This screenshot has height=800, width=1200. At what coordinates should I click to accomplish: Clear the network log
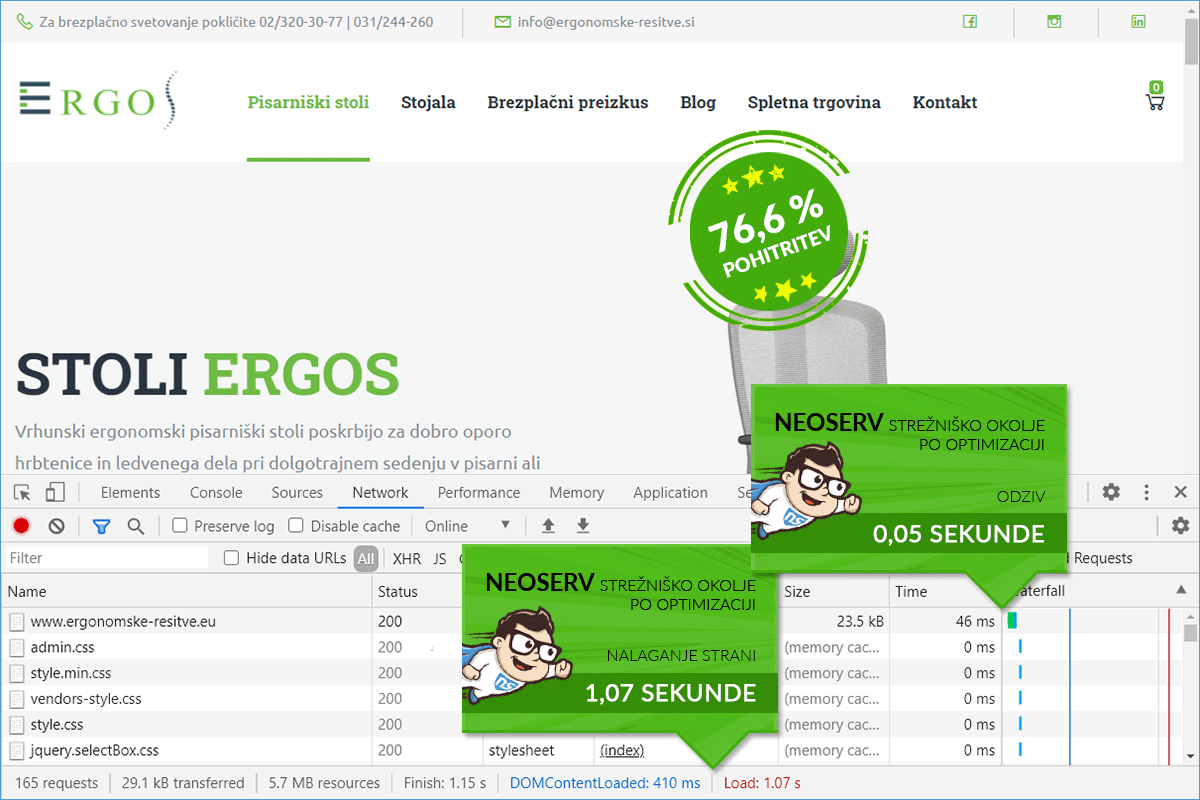tap(57, 526)
